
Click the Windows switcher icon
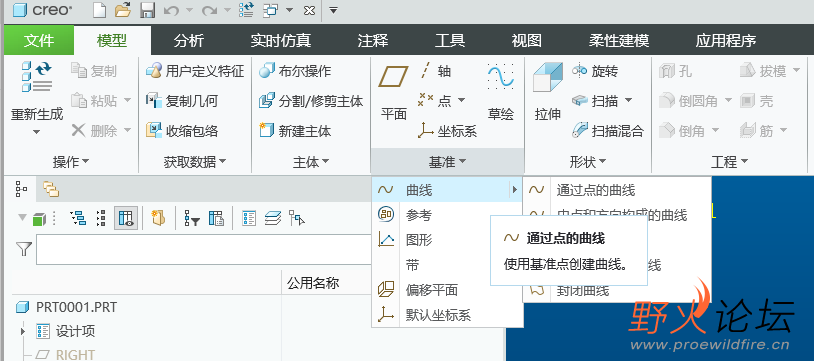pos(270,10)
